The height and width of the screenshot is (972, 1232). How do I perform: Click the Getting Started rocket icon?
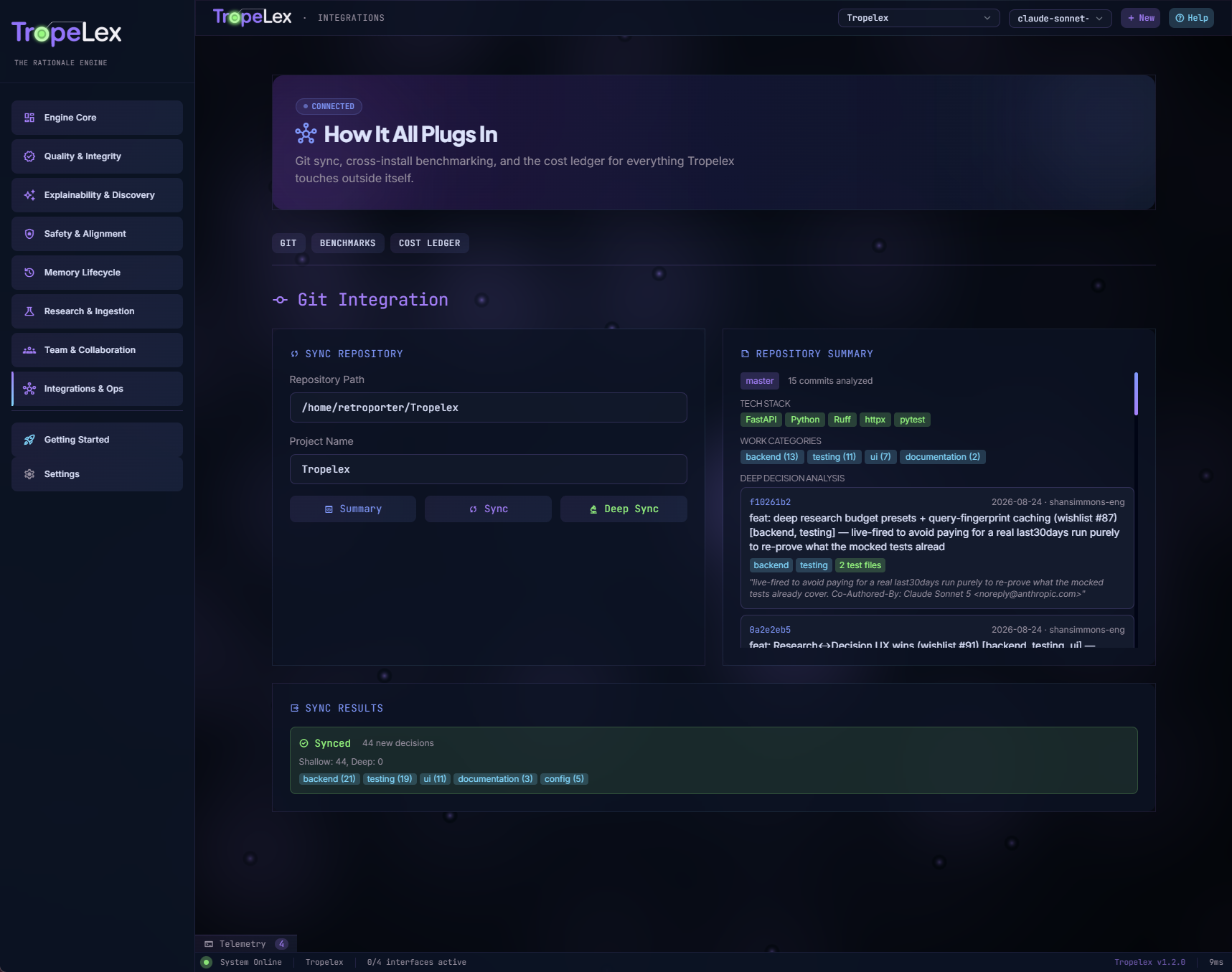(29, 440)
